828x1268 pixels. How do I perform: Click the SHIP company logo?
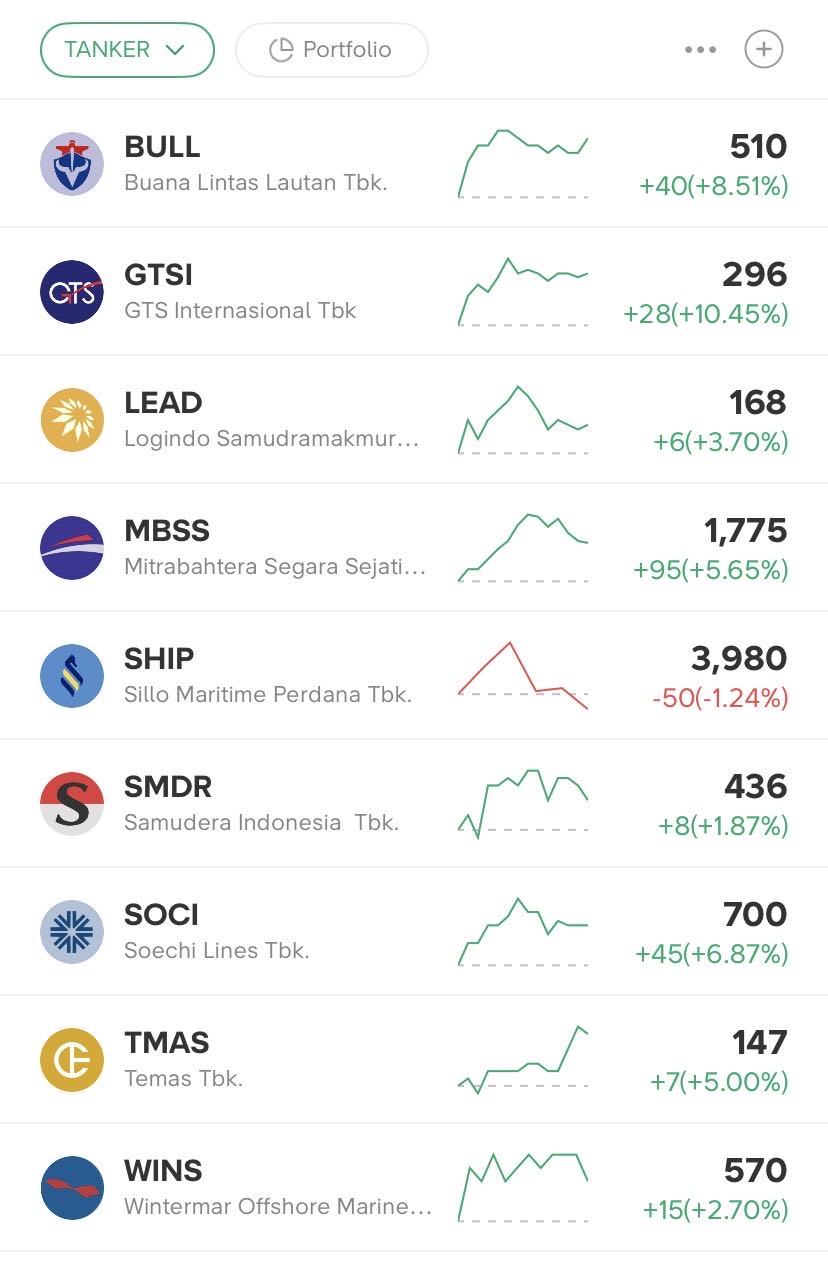[x=72, y=676]
